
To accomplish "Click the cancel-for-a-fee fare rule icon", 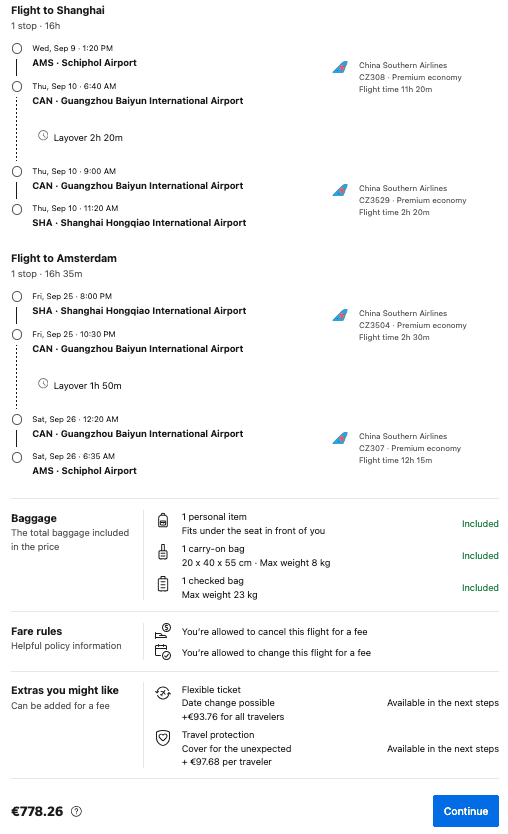I will coord(163,631).
